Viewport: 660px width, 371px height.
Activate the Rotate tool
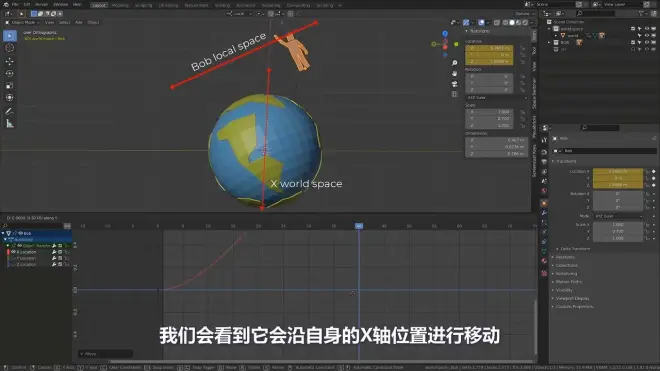pos(10,74)
